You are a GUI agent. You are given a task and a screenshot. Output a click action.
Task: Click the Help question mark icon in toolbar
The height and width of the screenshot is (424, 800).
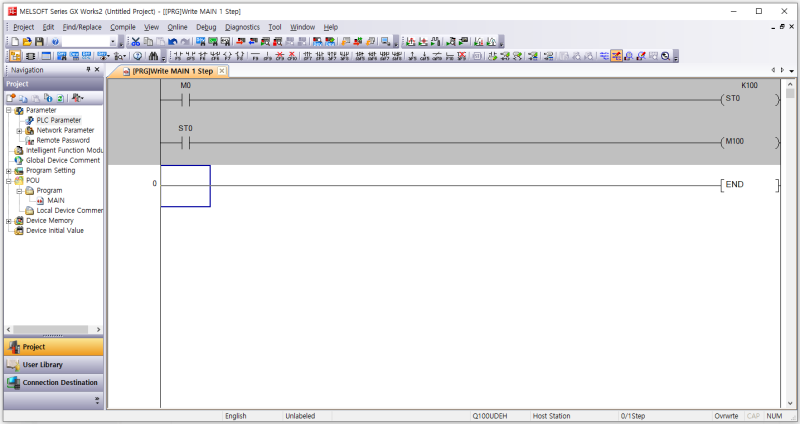click(x=55, y=42)
